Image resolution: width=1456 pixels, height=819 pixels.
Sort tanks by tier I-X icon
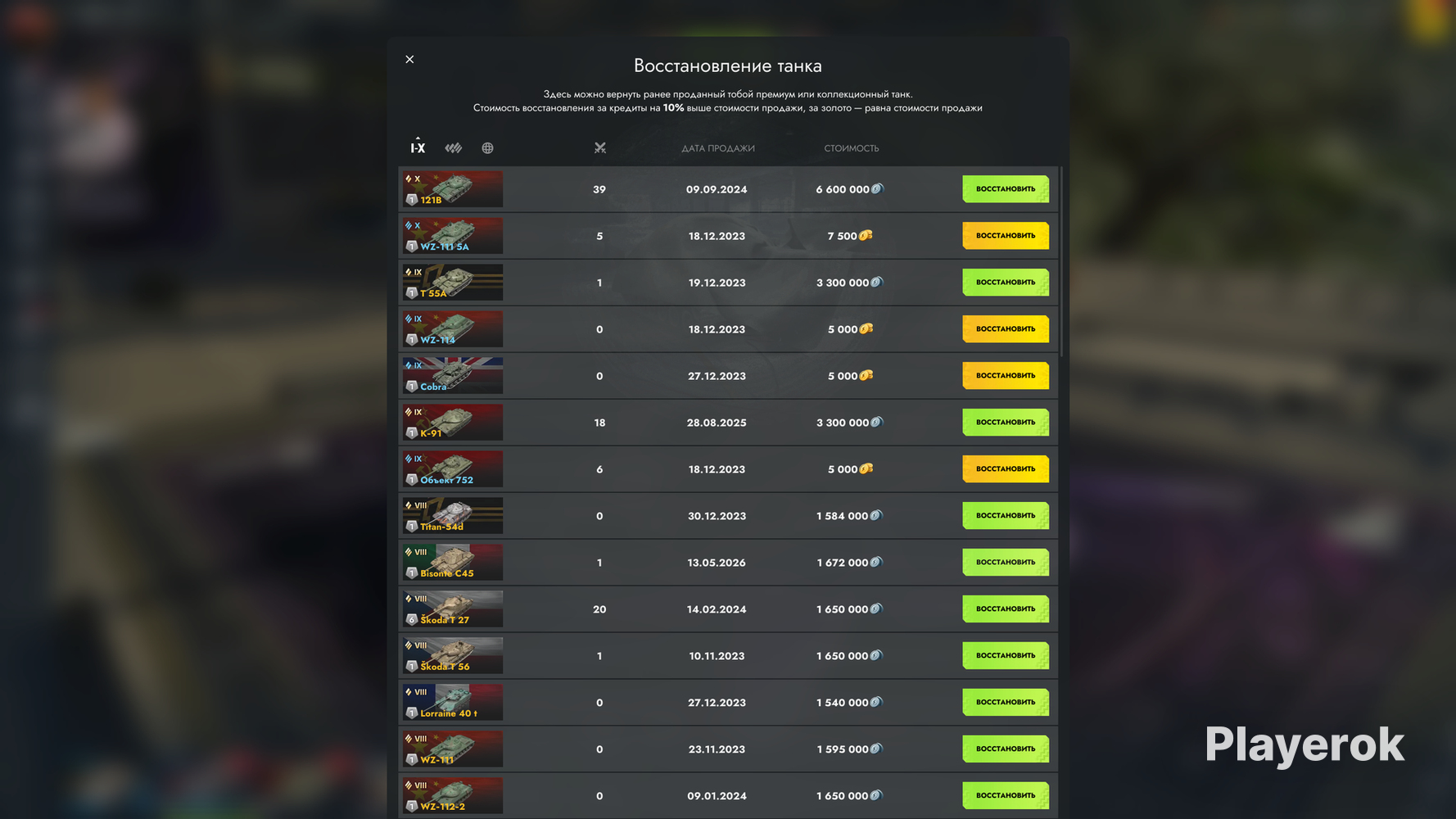tap(418, 147)
